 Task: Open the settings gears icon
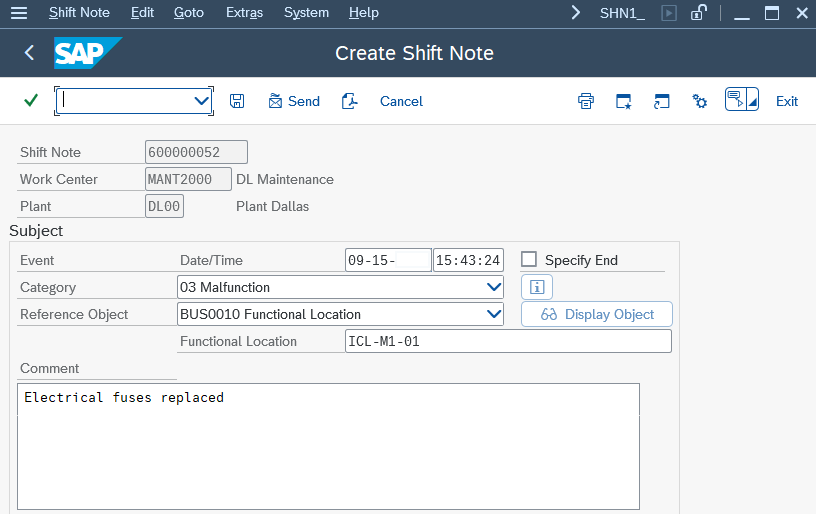[699, 101]
